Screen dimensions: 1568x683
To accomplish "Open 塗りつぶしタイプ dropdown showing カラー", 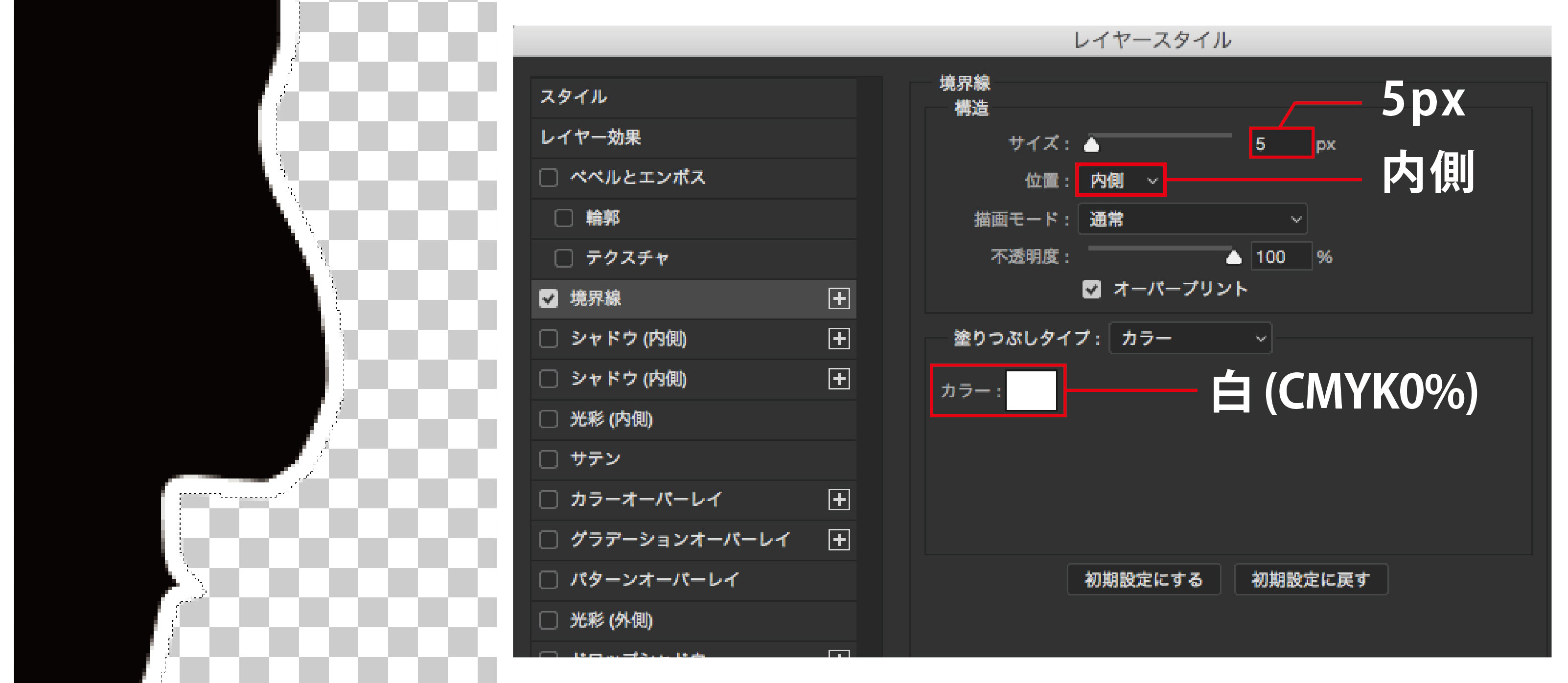I will [1190, 338].
